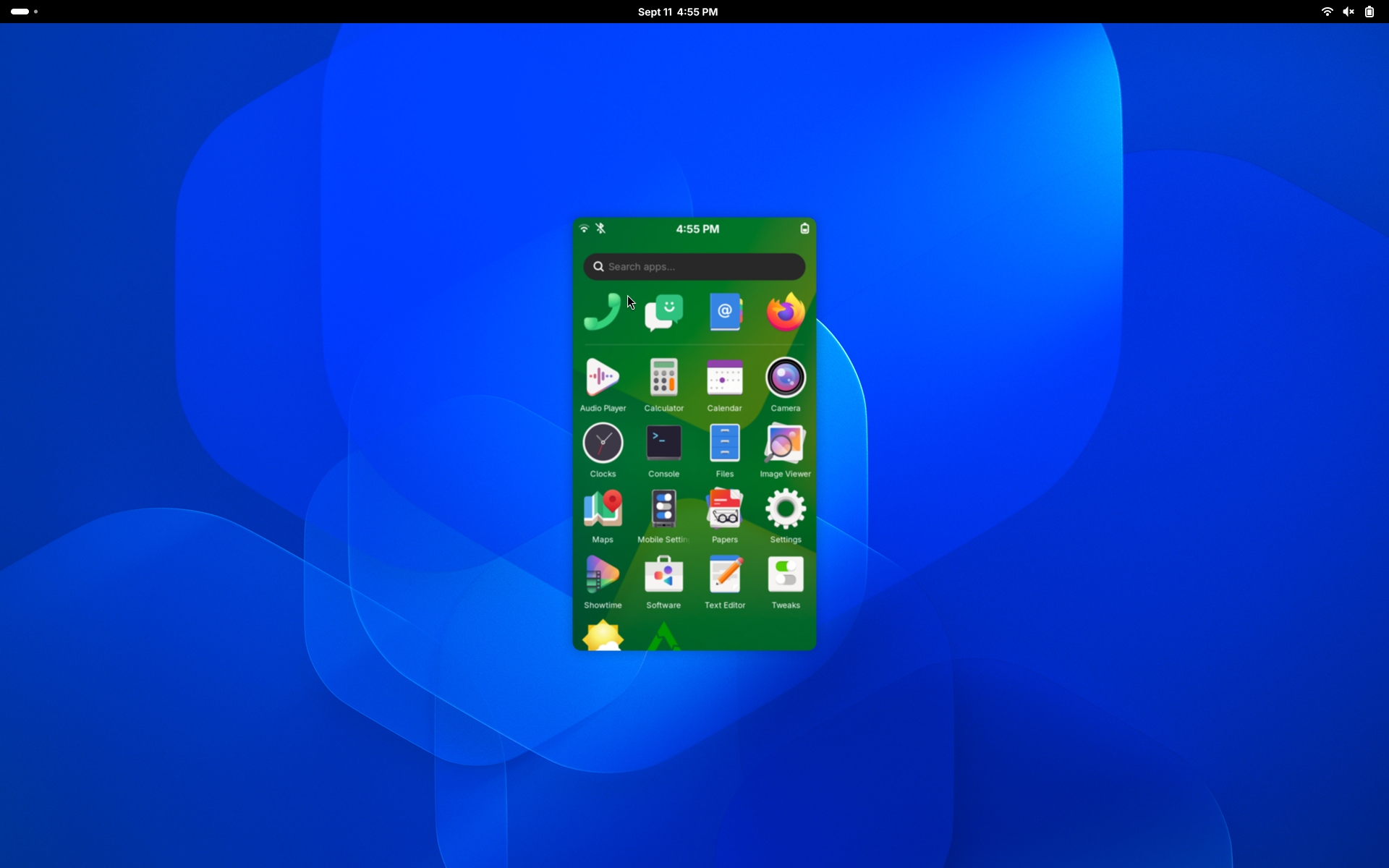Launch Firefox browser
The height and width of the screenshot is (868, 1389).
(x=786, y=312)
